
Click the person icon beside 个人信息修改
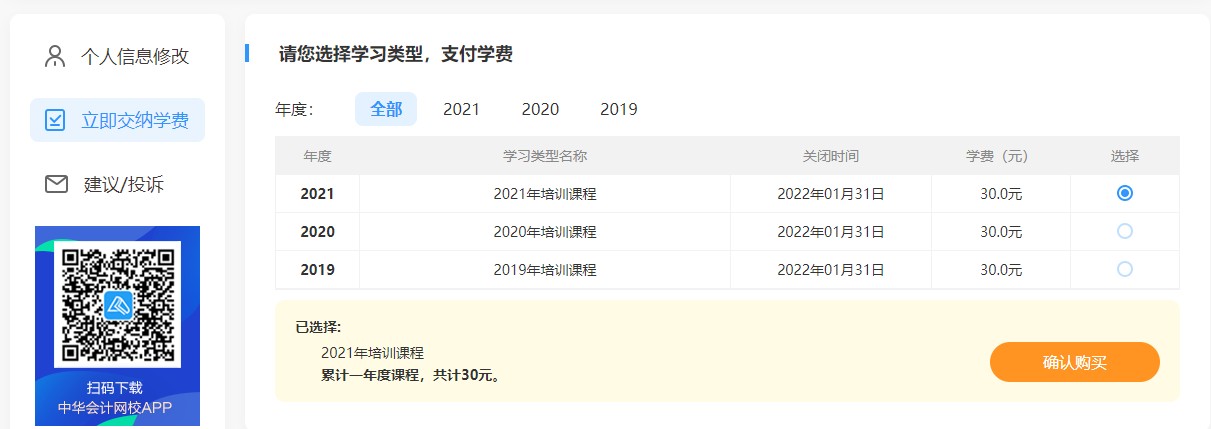pos(55,56)
